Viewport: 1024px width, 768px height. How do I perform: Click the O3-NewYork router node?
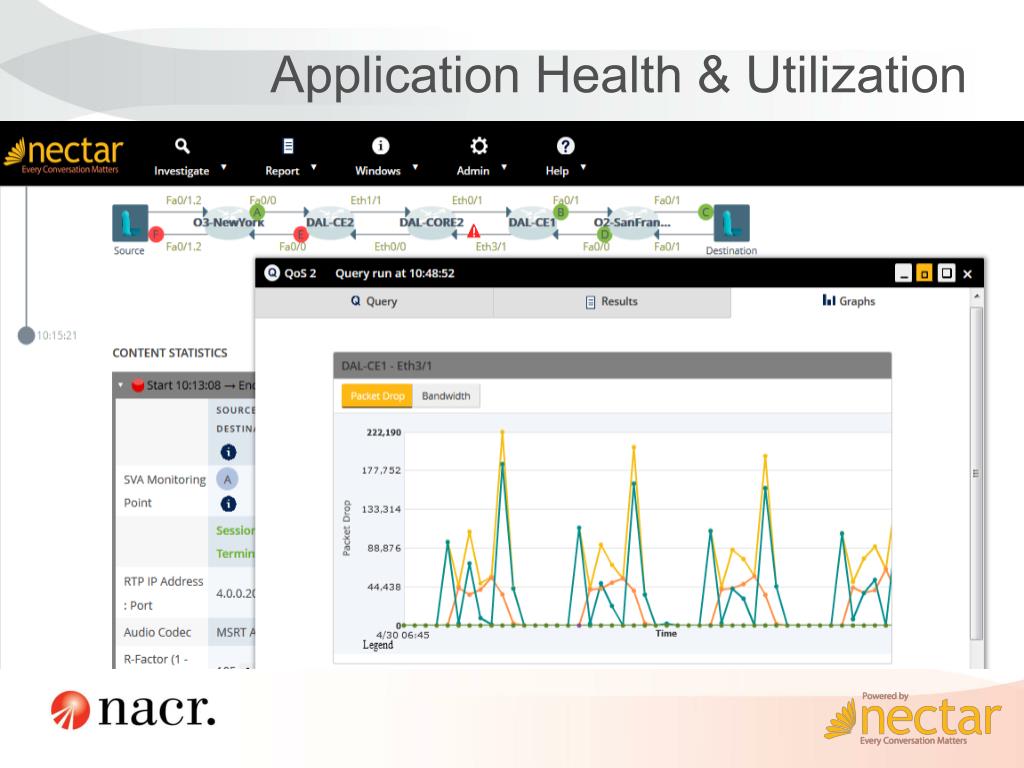point(229,222)
